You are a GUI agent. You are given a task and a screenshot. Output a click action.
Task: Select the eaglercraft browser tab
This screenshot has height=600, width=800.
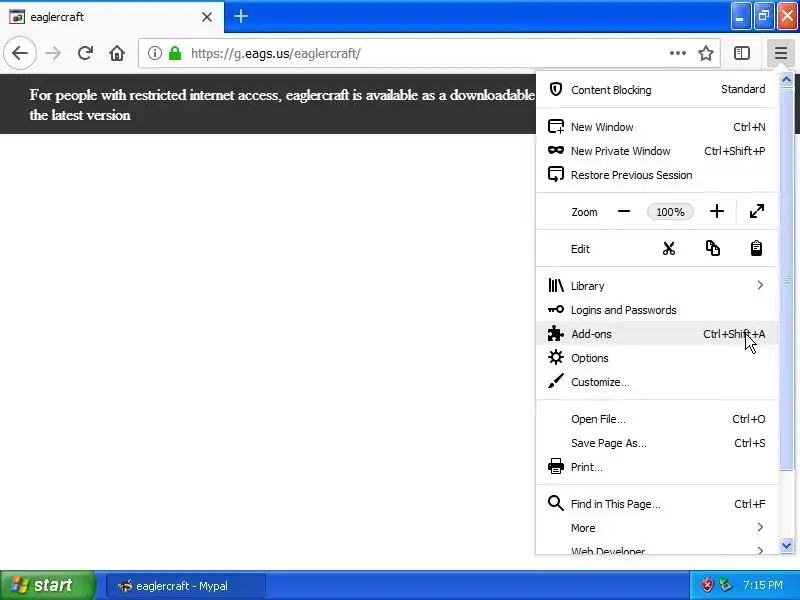[x=112, y=17]
